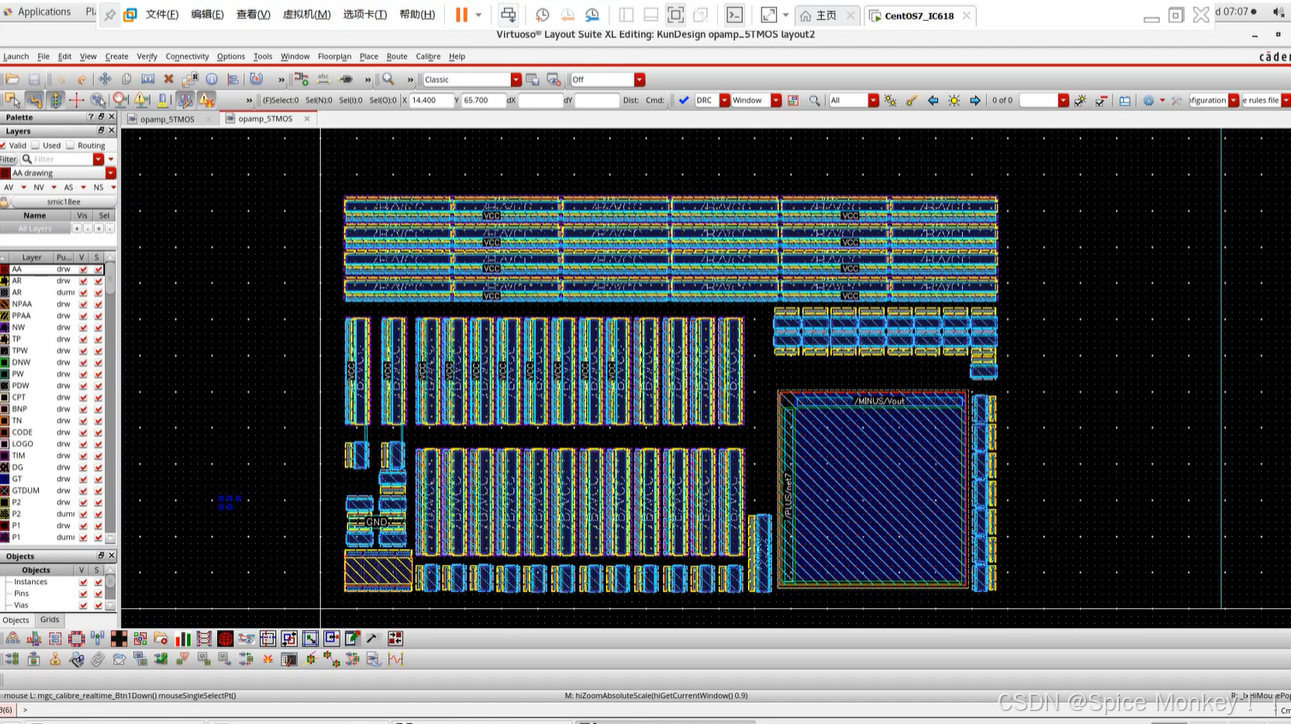Click the All Layers button

point(35,228)
